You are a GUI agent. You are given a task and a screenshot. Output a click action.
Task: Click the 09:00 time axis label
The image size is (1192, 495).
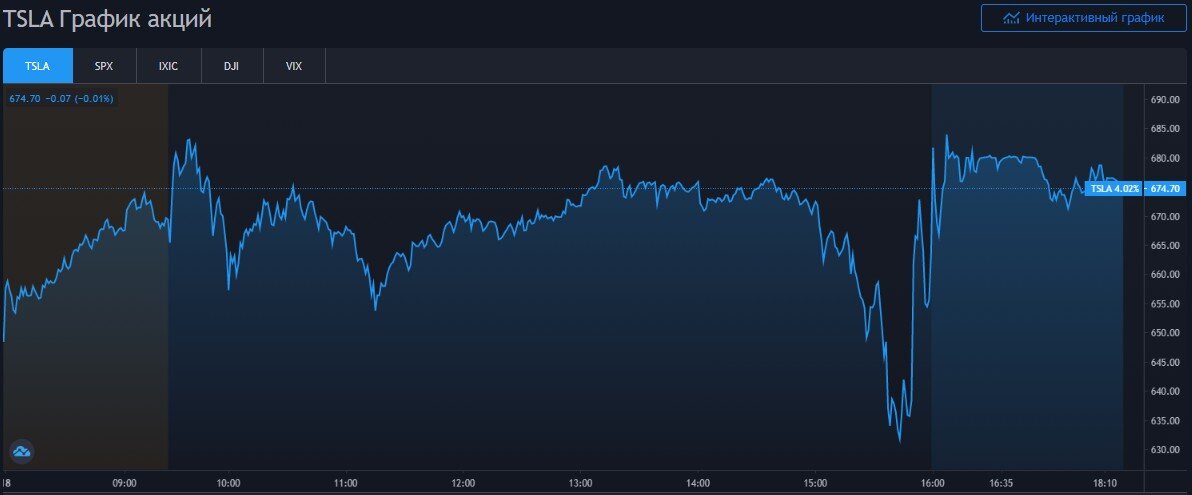pos(124,483)
